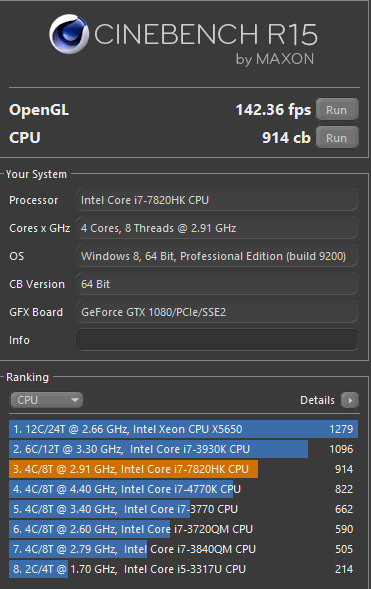Click the Cinebench sphere logo icon
The width and height of the screenshot is (371, 589).
[x=69, y=34]
